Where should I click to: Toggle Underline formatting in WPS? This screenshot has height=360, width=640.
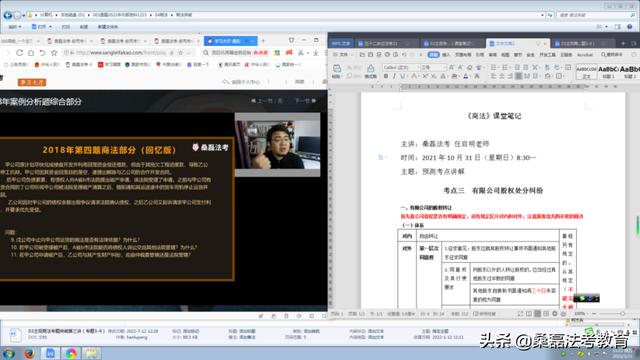[403, 76]
